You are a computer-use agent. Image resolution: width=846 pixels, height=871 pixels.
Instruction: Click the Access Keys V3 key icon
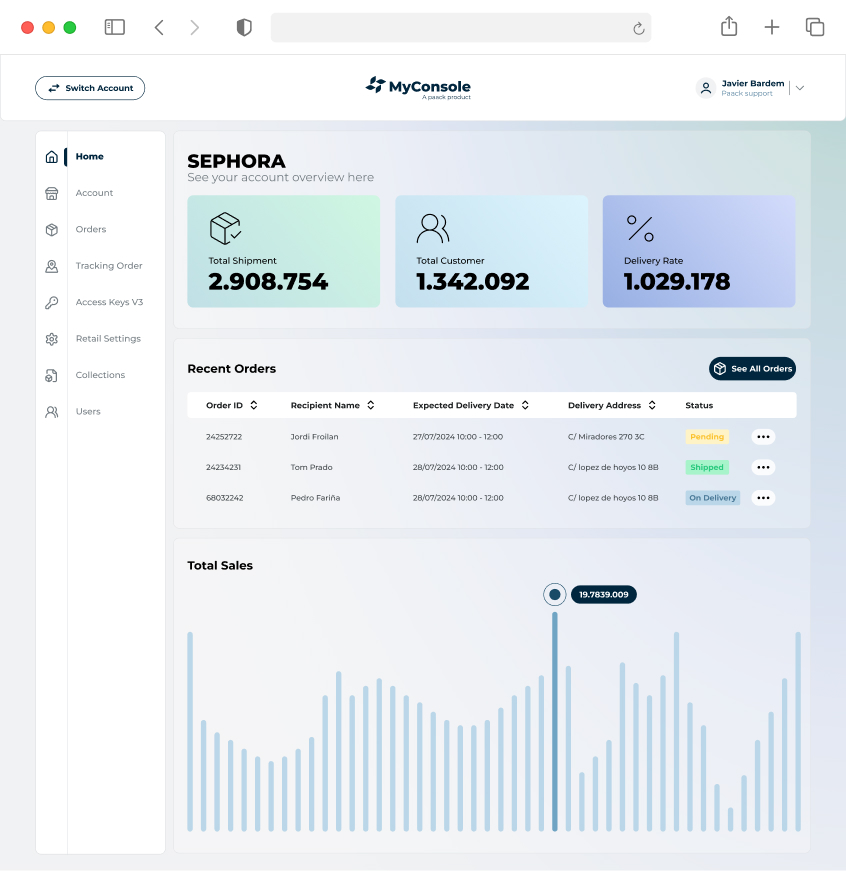[x=52, y=302]
